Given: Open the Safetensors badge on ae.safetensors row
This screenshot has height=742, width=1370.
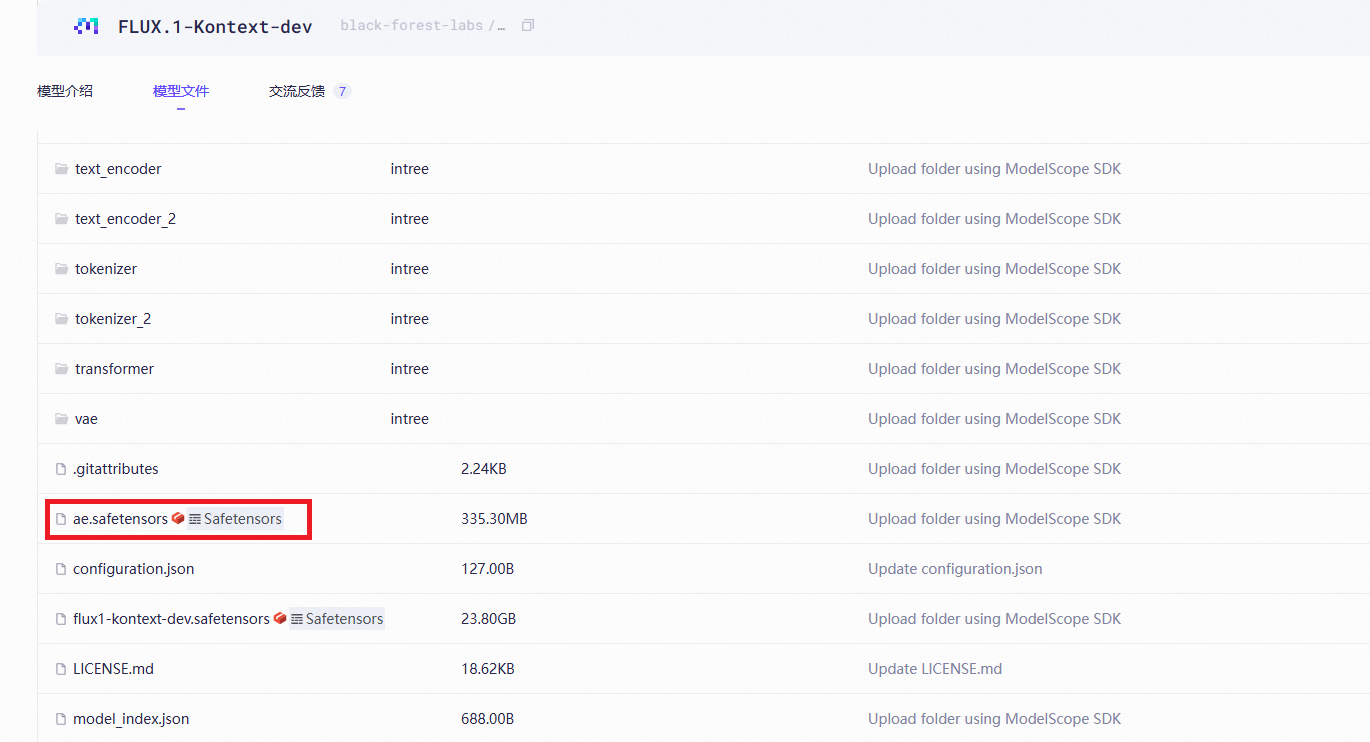Looking at the screenshot, I should click(236, 519).
